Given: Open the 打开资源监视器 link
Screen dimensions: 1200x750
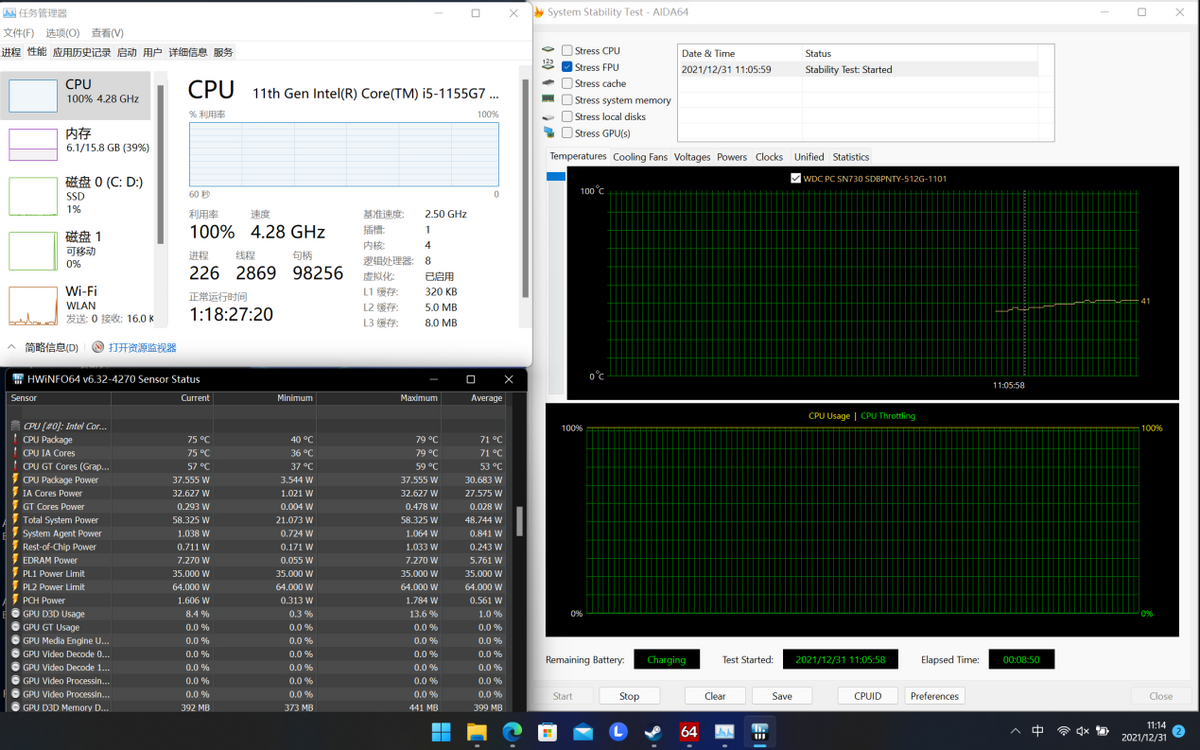Looking at the screenshot, I should [142, 347].
